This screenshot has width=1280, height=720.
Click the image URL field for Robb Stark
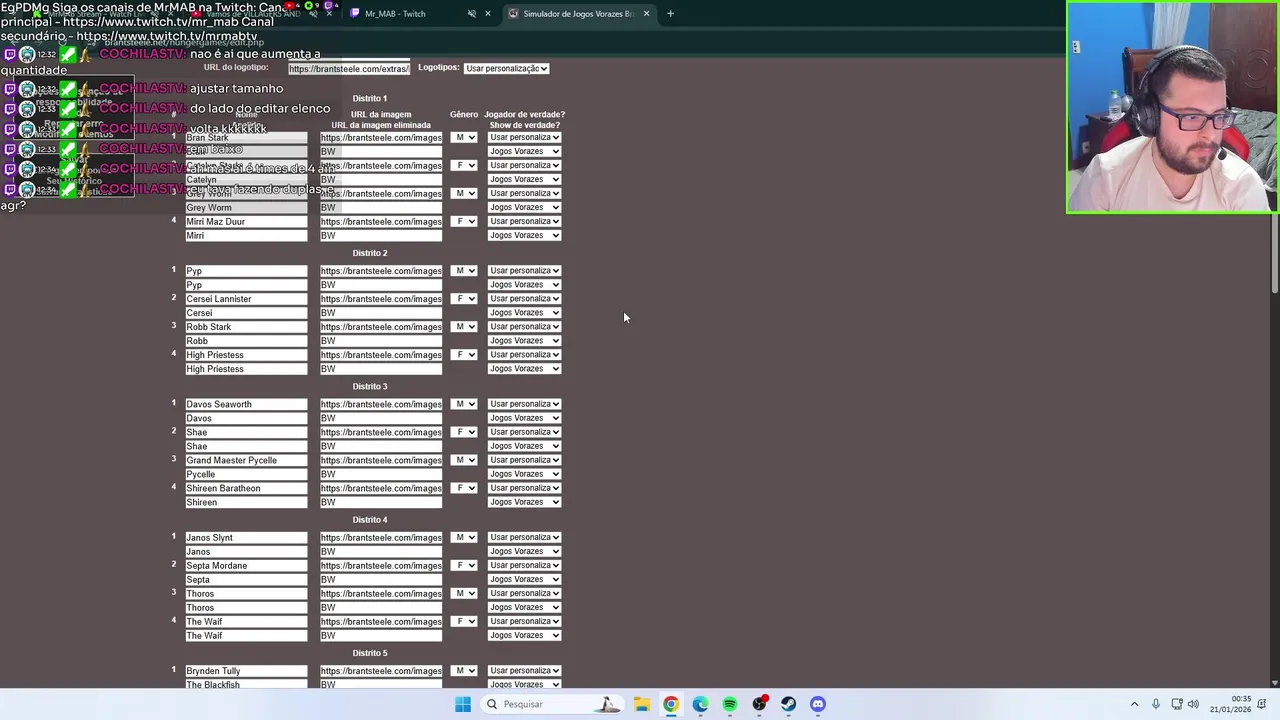pyautogui.click(x=381, y=327)
